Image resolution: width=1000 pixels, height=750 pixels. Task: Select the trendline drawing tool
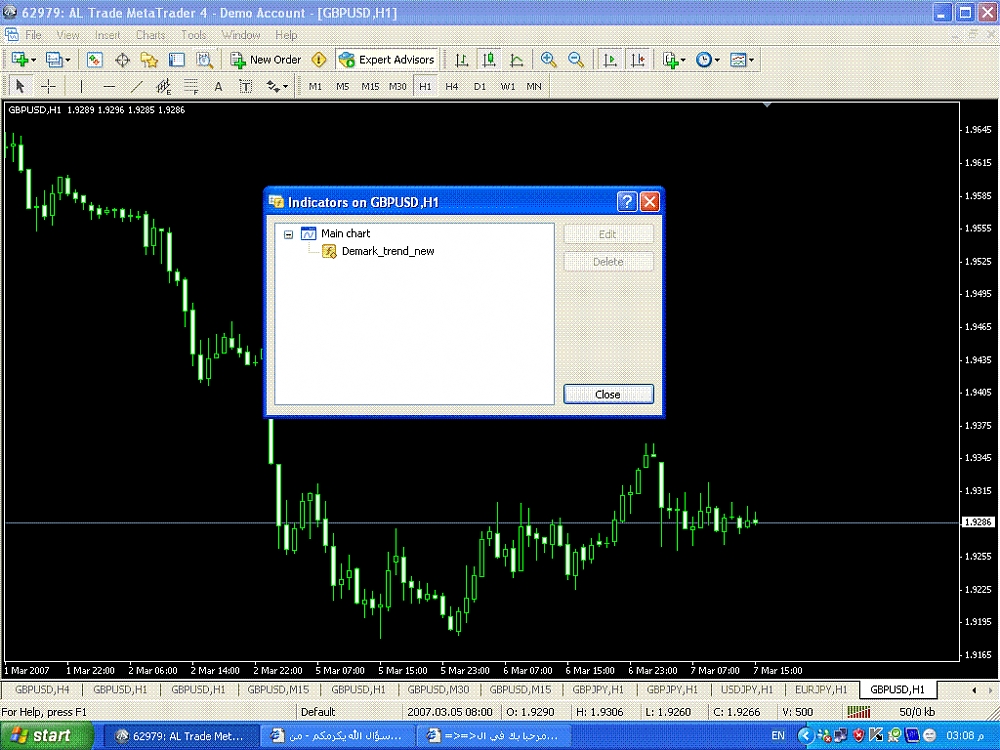click(x=137, y=87)
